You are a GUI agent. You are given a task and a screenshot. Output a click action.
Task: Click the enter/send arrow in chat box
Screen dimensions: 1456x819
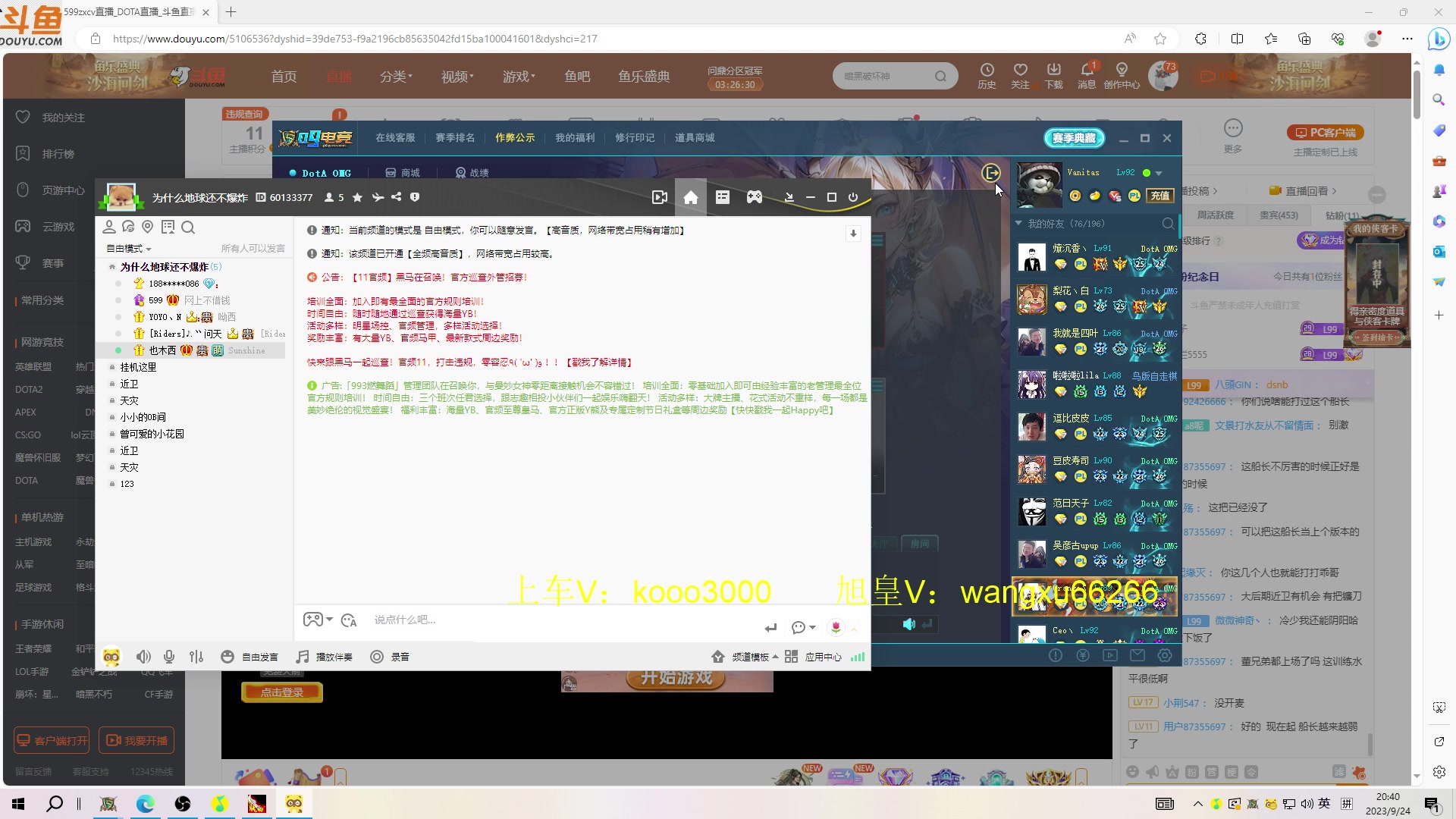(x=770, y=628)
